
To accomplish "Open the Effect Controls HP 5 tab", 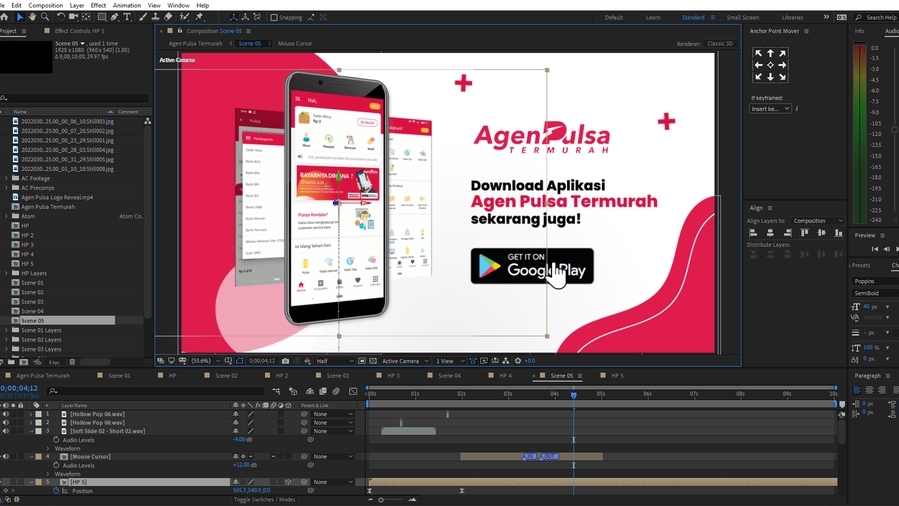I will pyautogui.click(x=79, y=31).
